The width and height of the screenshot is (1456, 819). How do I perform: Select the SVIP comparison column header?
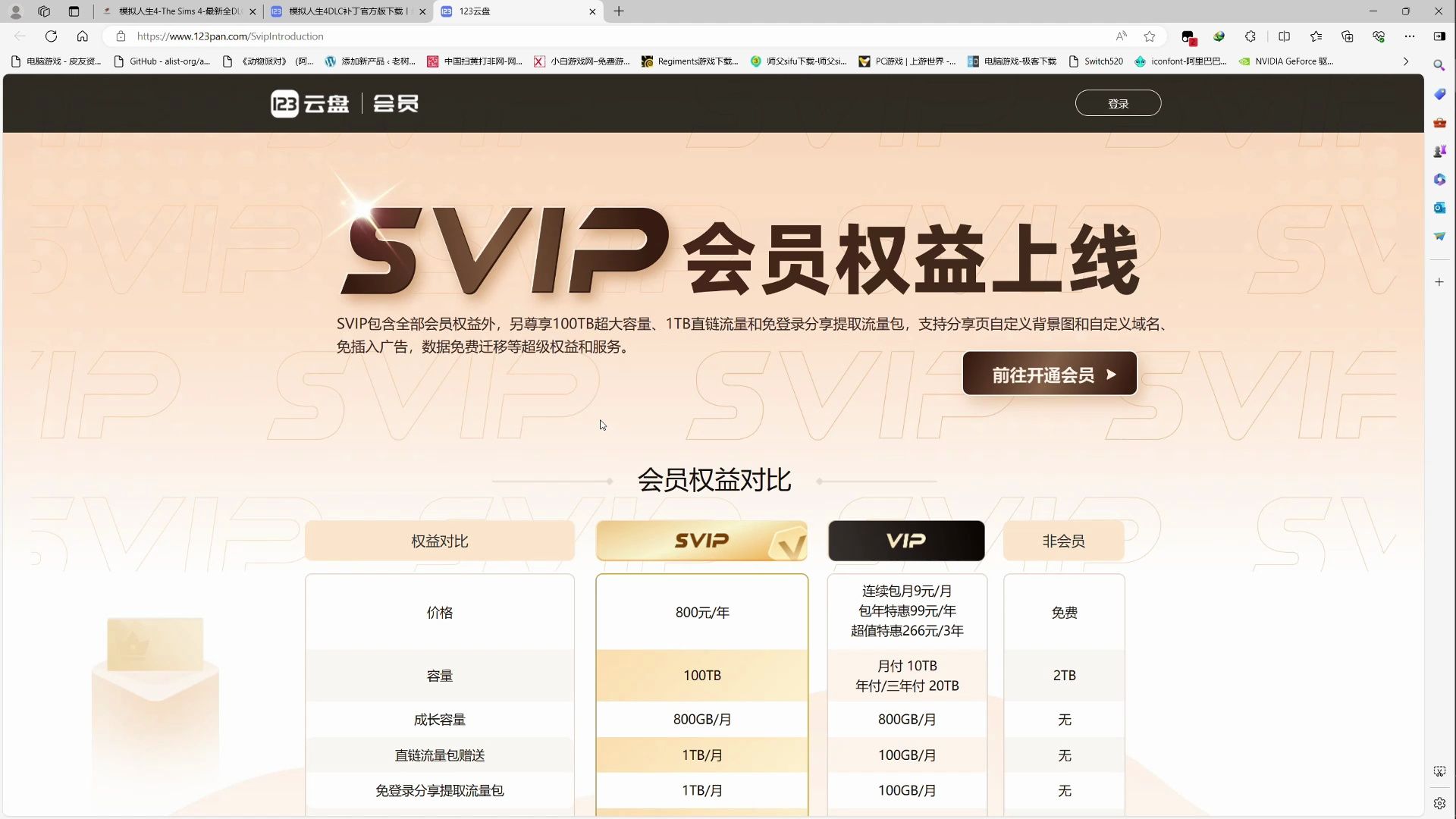pyautogui.click(x=701, y=541)
